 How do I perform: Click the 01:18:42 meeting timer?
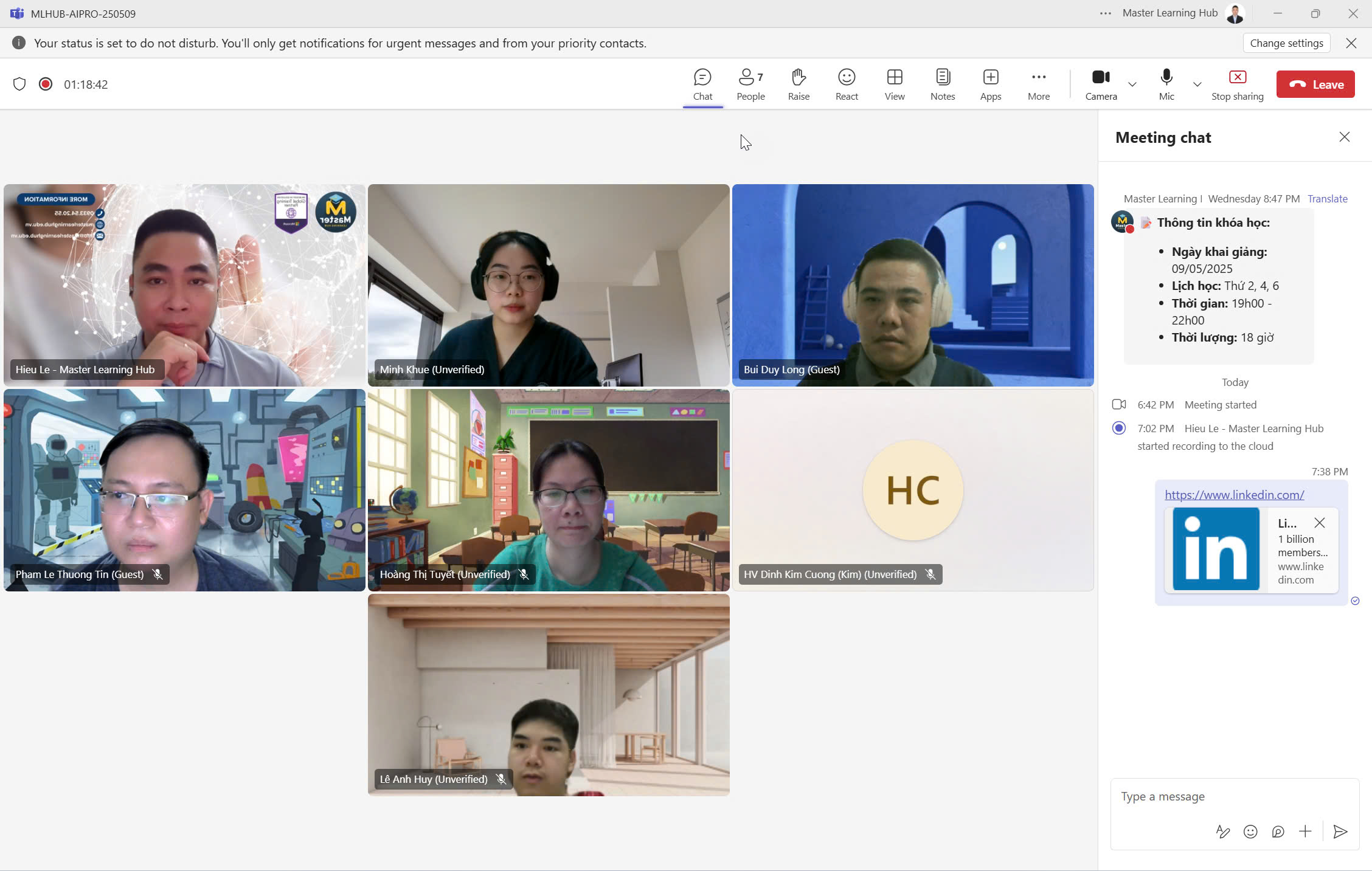(x=86, y=84)
